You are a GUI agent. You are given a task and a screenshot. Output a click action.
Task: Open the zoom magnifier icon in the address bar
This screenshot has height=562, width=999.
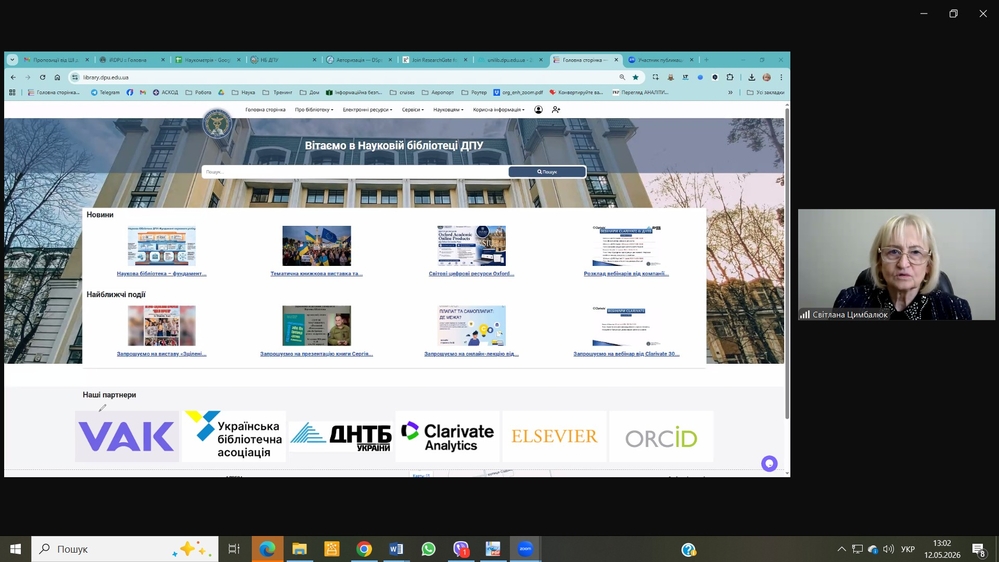pyautogui.click(x=622, y=77)
